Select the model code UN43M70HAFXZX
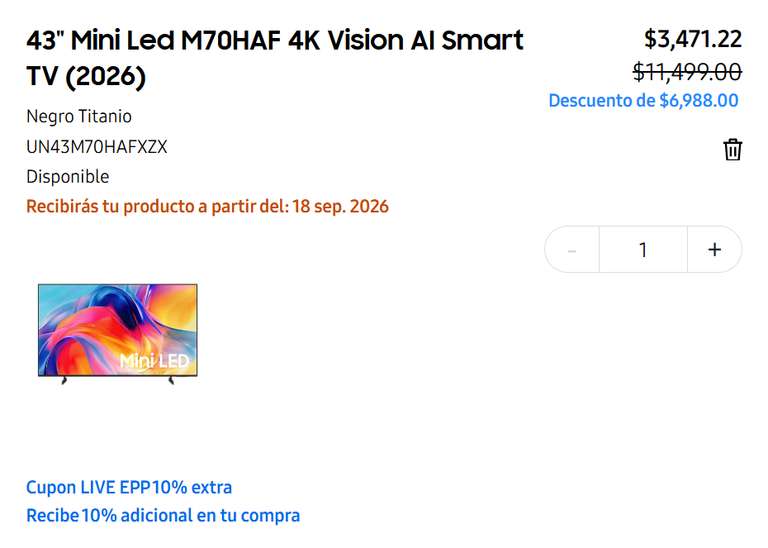 97,147
